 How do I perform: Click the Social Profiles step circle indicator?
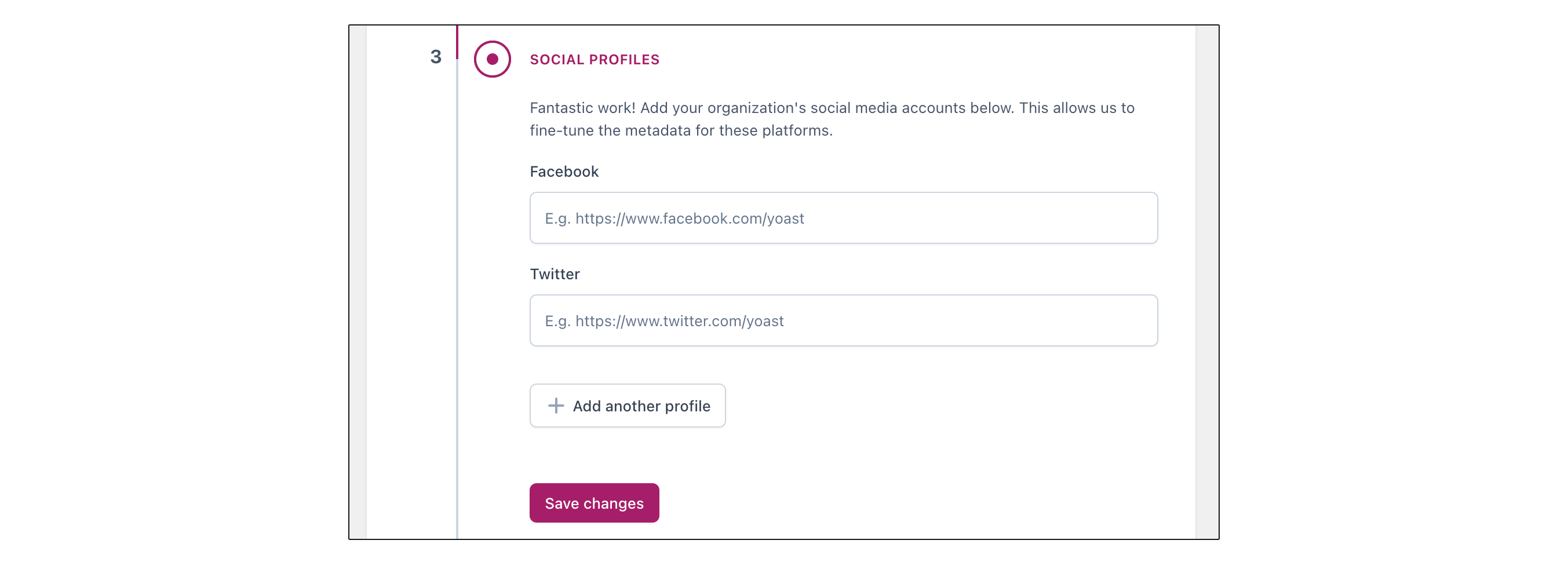pos(492,59)
